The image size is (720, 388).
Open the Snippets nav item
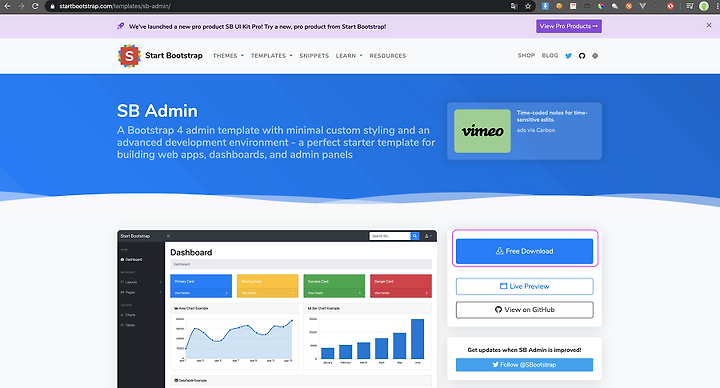click(x=314, y=56)
